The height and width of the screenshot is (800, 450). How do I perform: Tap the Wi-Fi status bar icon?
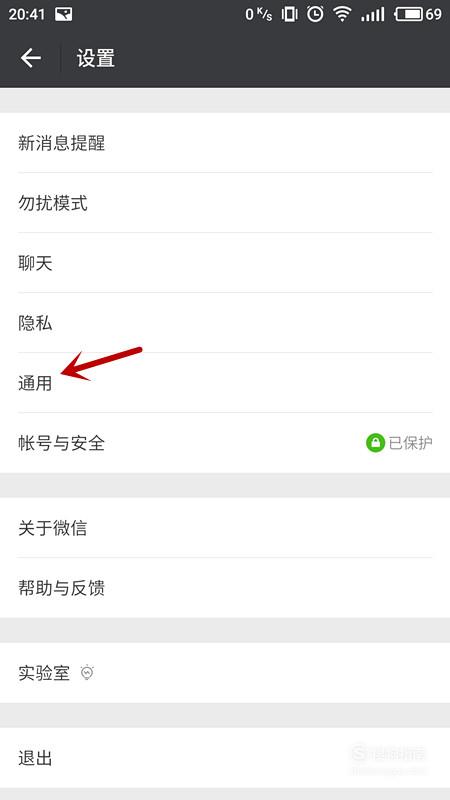pyautogui.click(x=342, y=14)
